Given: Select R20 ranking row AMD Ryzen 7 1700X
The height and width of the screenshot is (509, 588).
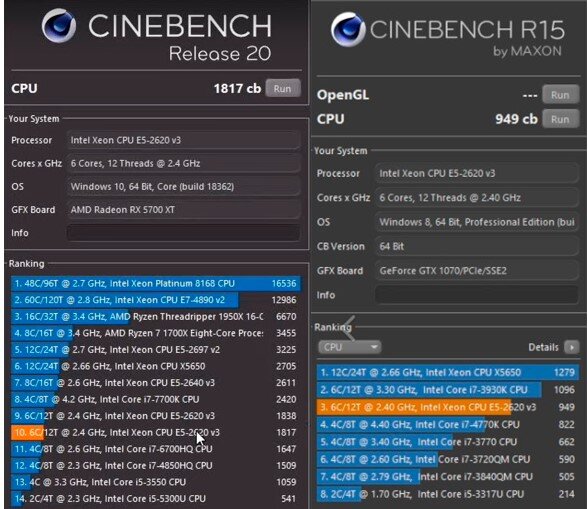Looking at the screenshot, I should coord(156,333).
